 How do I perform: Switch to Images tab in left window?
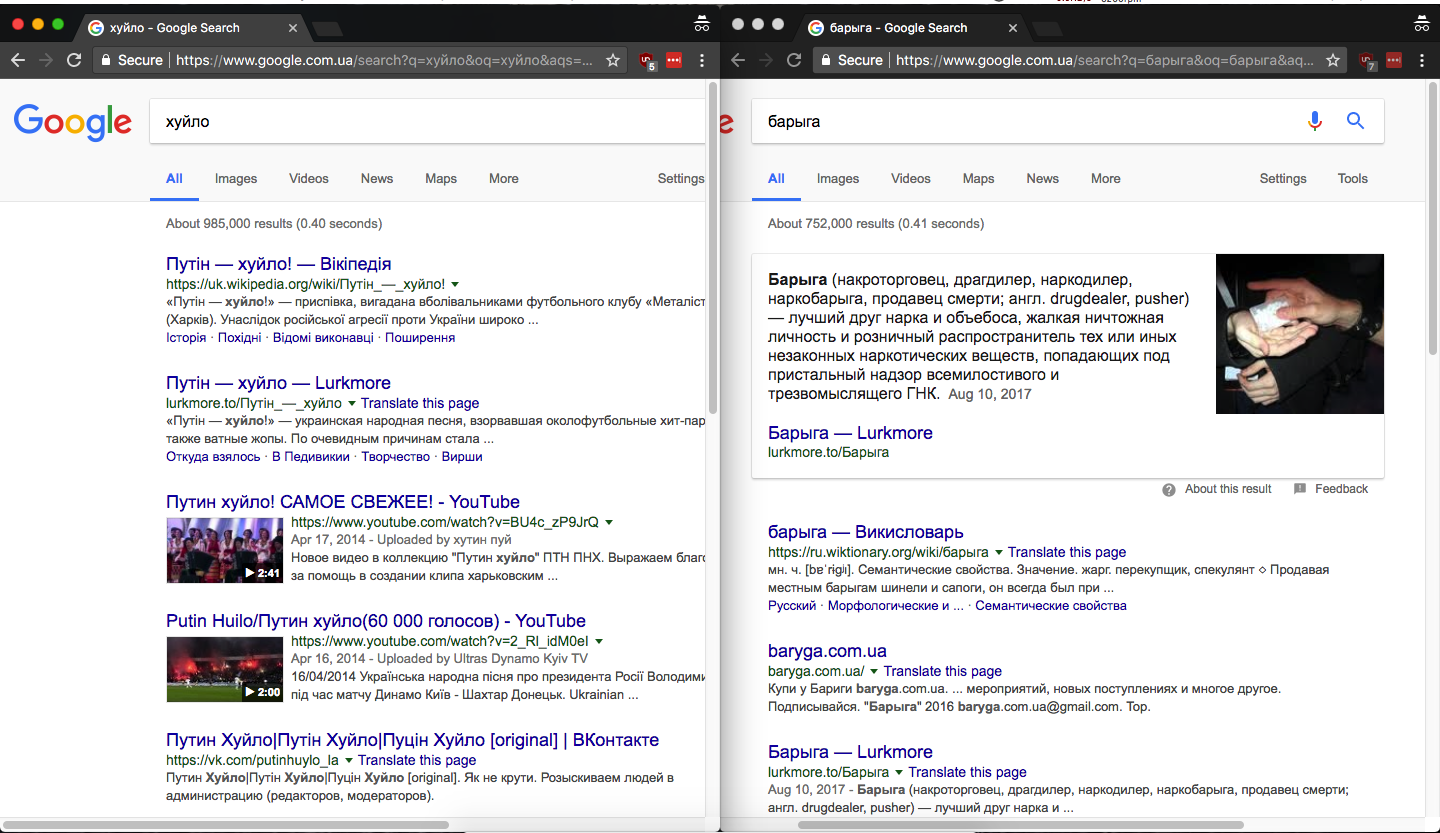(x=236, y=179)
